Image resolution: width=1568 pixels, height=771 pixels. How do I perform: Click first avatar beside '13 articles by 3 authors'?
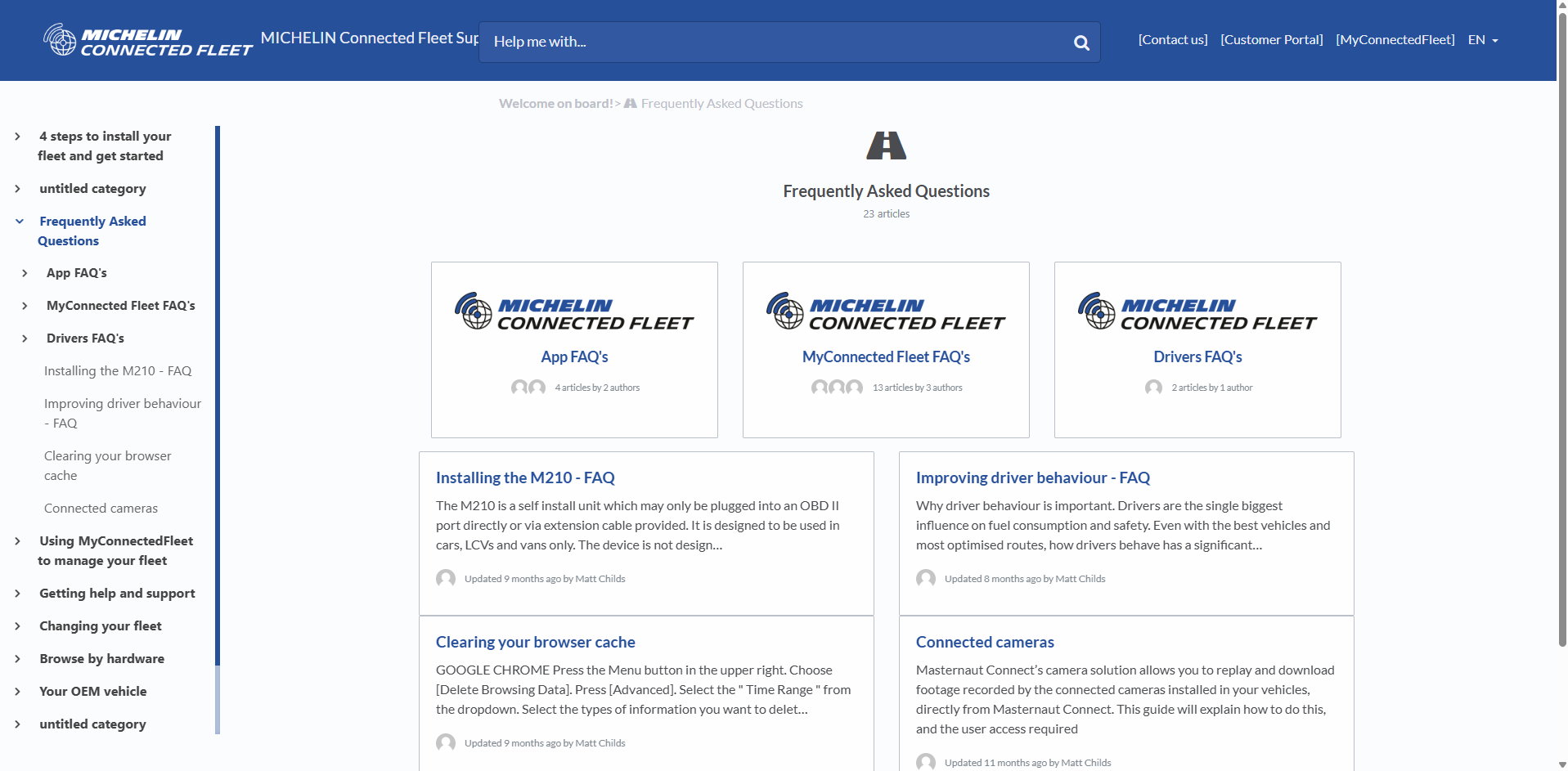tap(820, 388)
